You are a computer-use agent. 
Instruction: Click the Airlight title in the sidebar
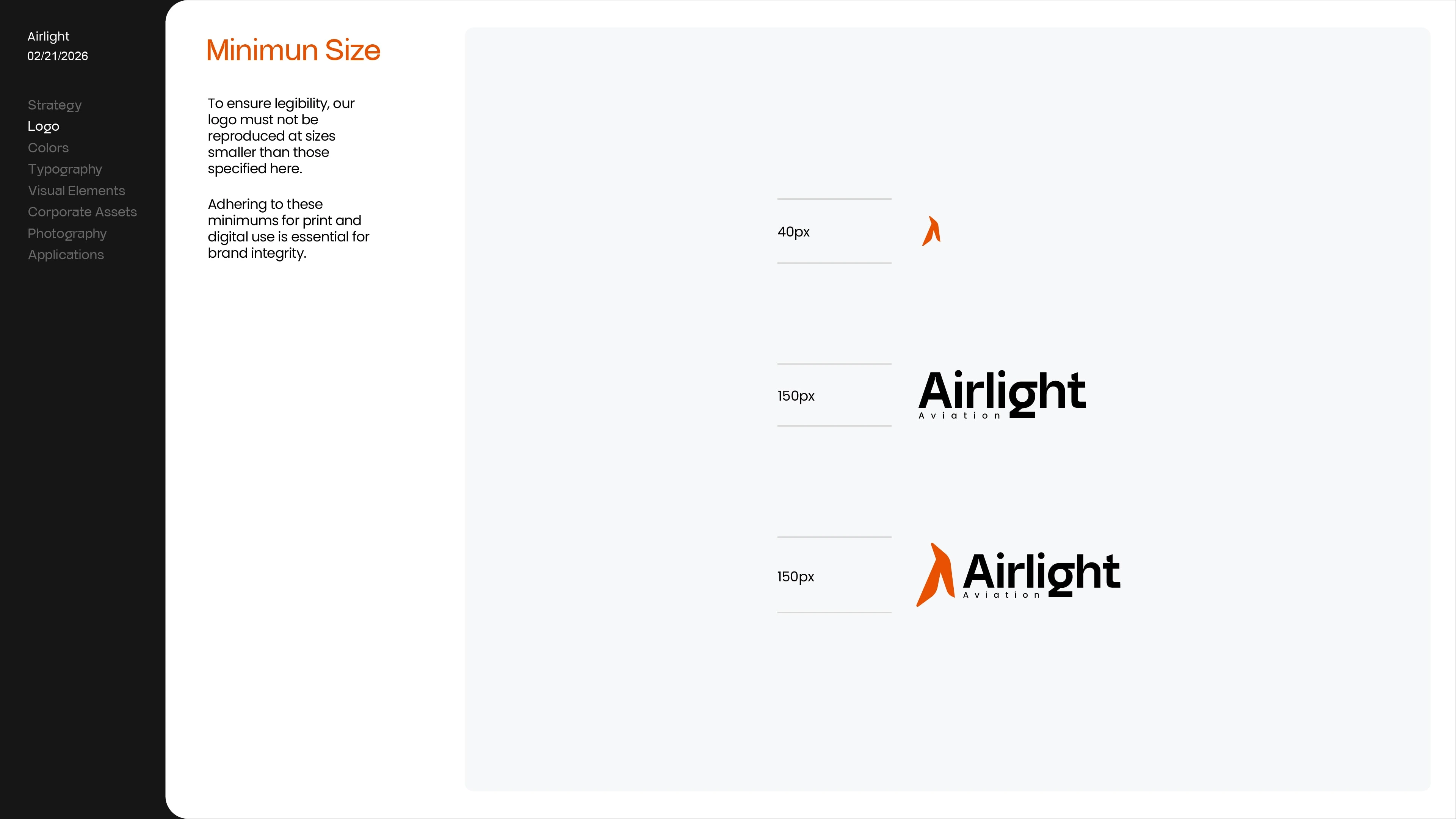pyautogui.click(x=49, y=37)
